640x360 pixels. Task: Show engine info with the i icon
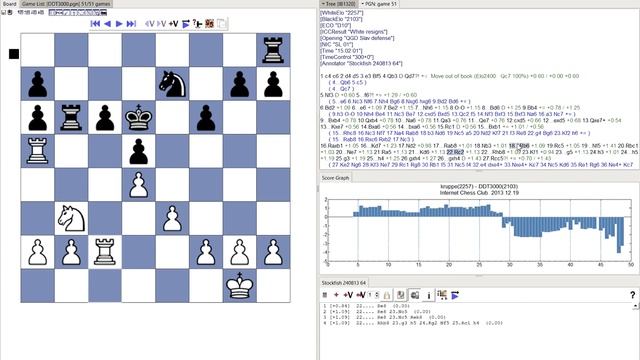pyautogui.click(x=429, y=295)
